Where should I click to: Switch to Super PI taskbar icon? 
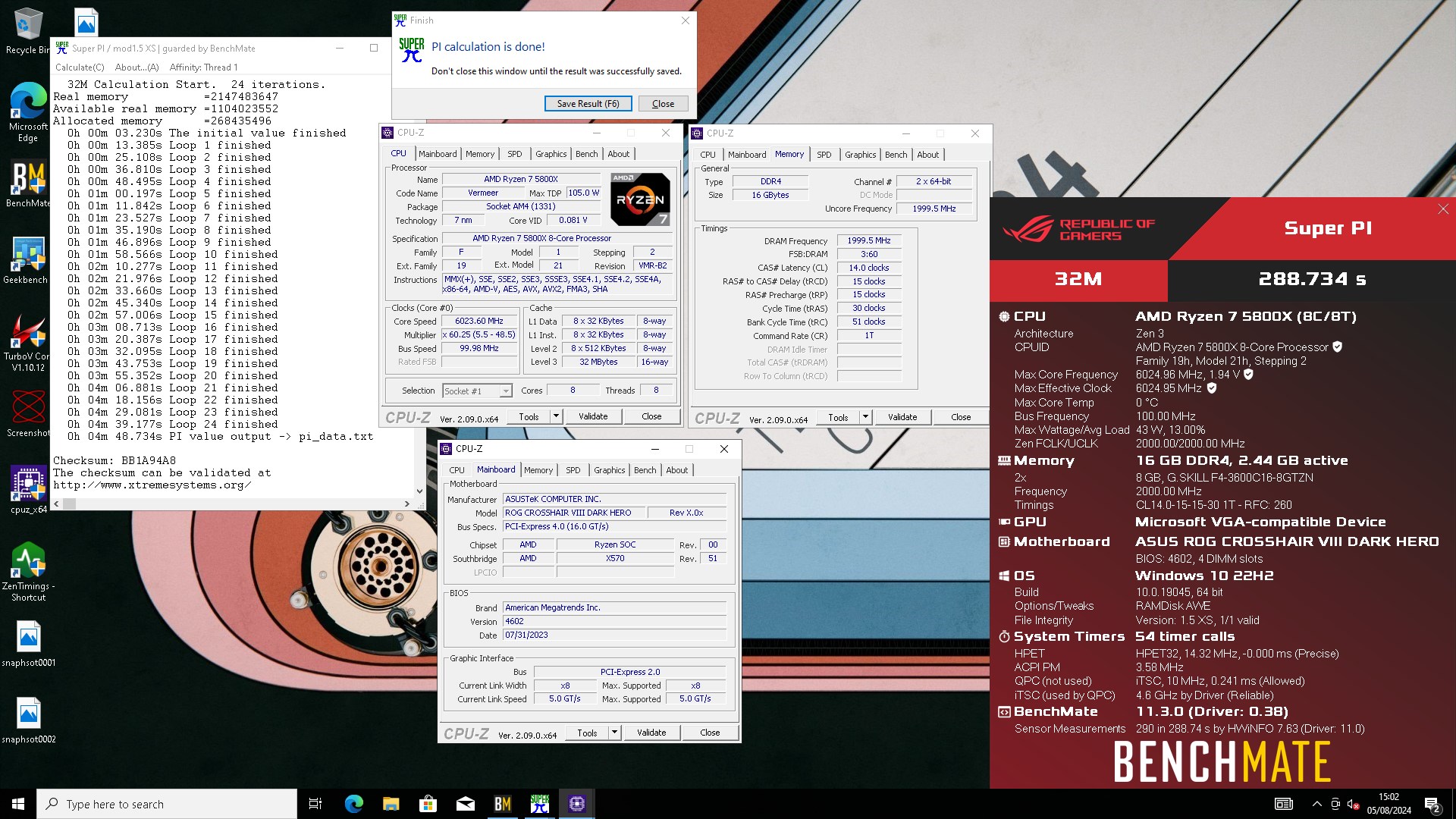click(x=539, y=804)
